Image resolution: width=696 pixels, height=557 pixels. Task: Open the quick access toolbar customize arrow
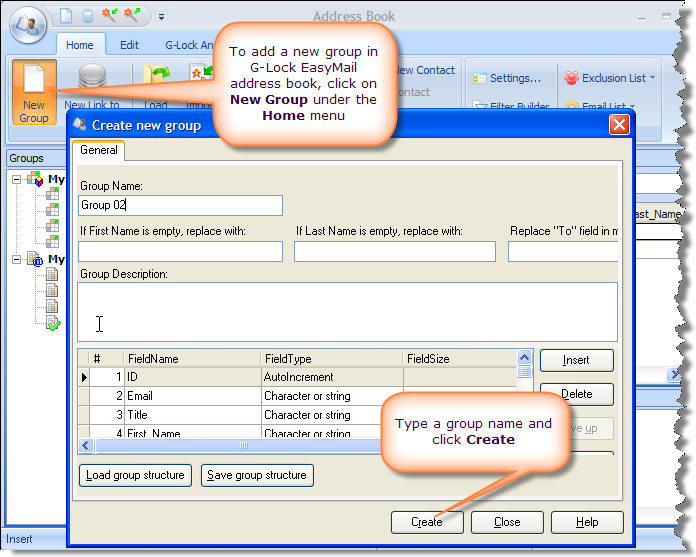[162, 17]
